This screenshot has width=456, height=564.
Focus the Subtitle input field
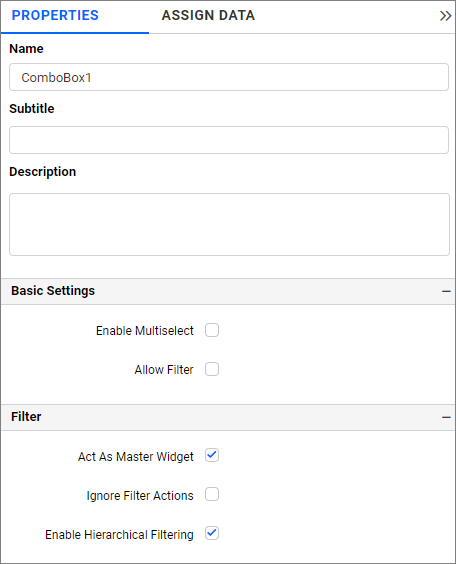pos(229,140)
